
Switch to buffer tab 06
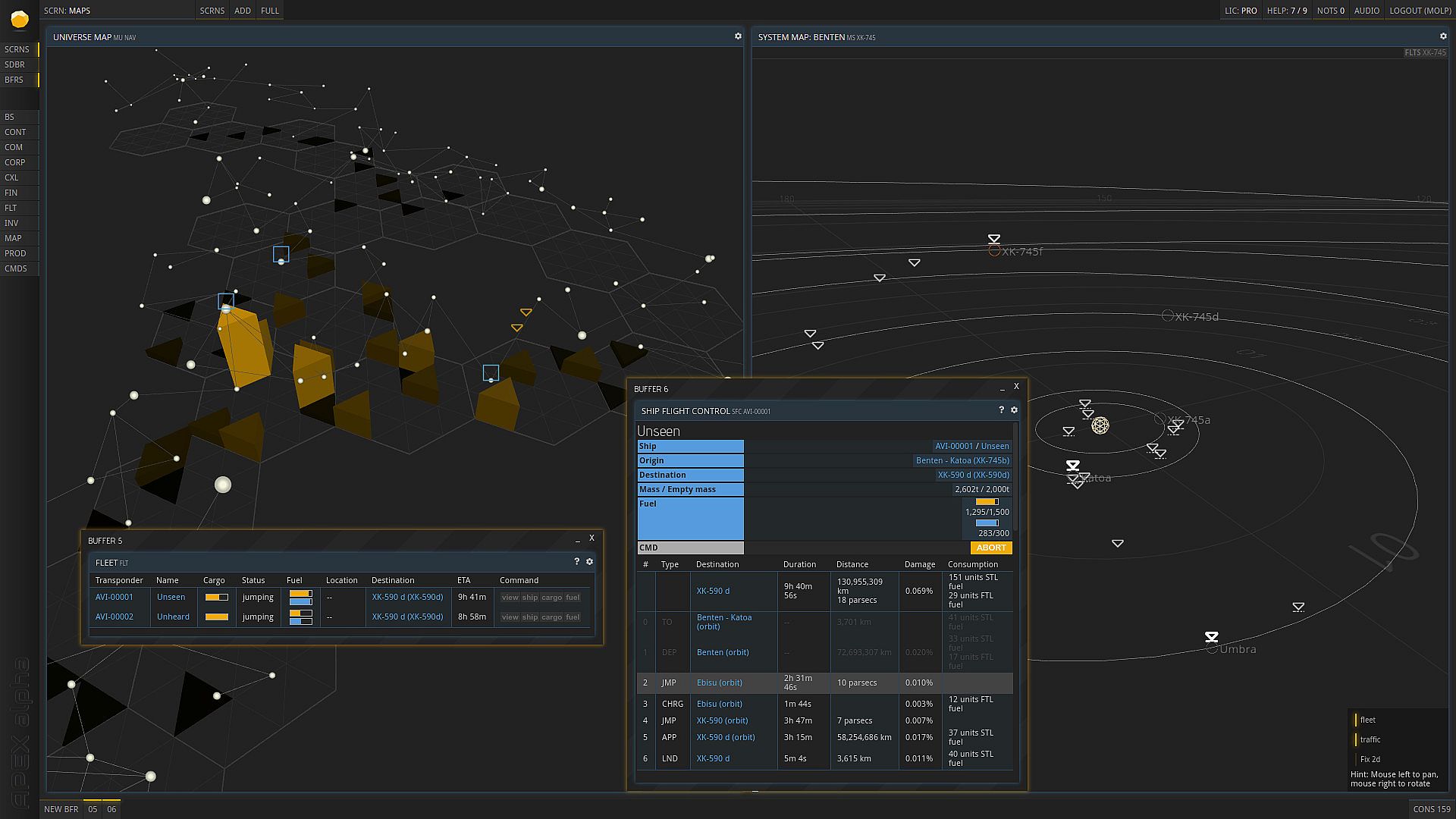[x=111, y=809]
